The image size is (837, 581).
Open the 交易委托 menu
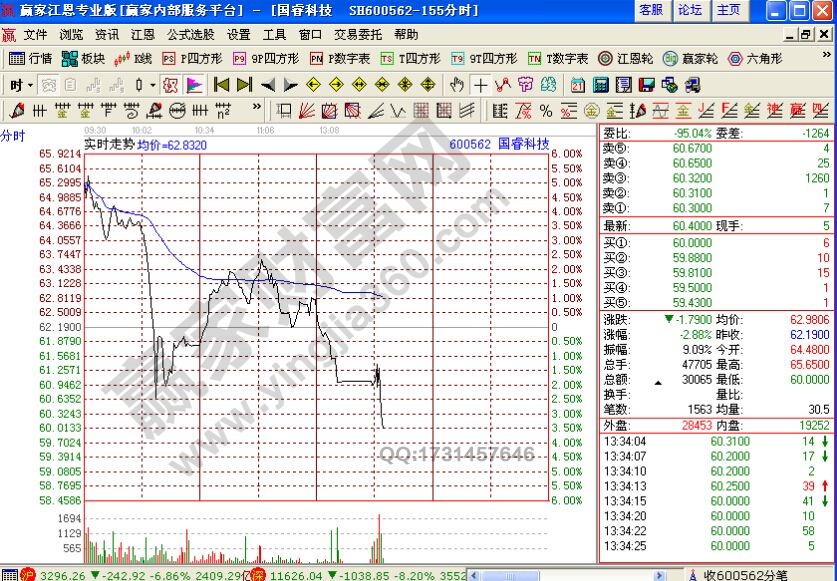point(358,34)
